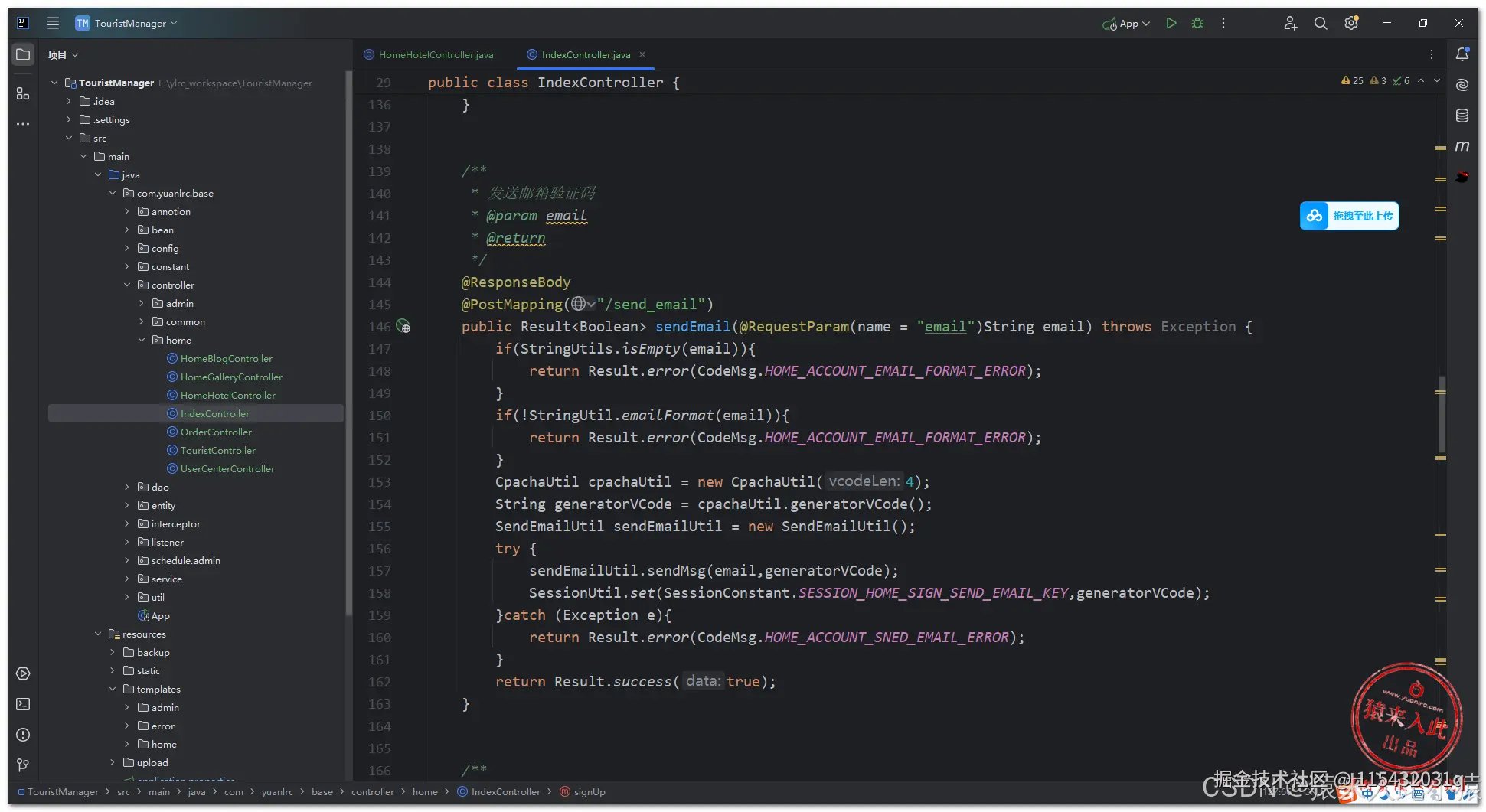Click the sendEmail method name
1486x812 pixels.
click(x=693, y=327)
